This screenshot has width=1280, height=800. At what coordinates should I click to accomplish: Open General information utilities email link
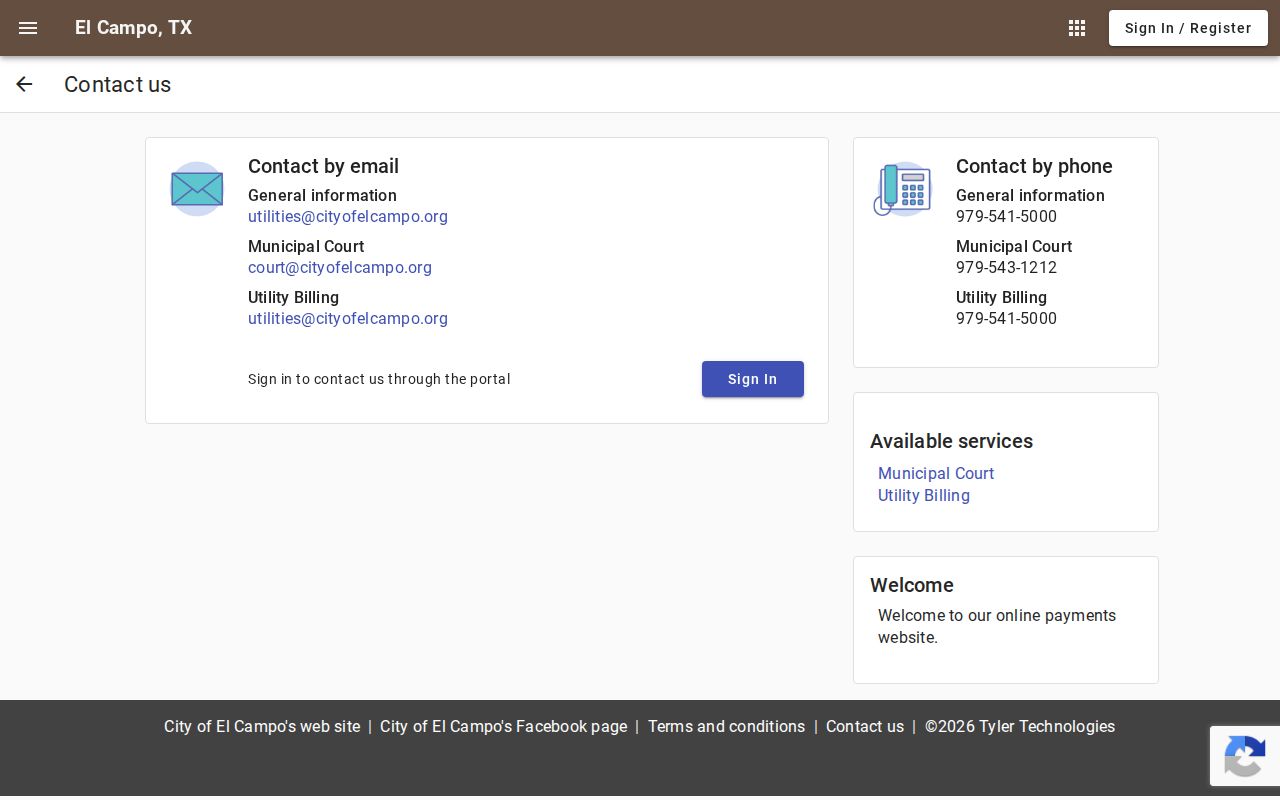tap(348, 217)
